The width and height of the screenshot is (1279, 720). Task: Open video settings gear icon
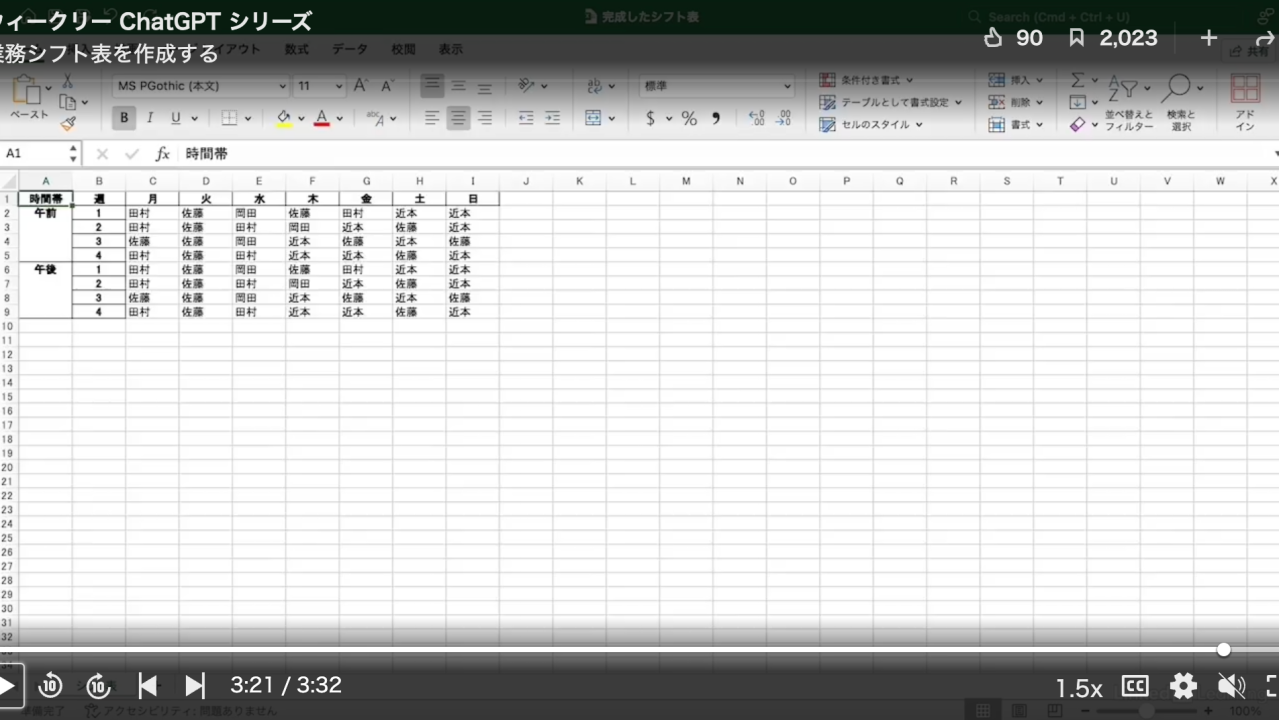tap(1183, 686)
